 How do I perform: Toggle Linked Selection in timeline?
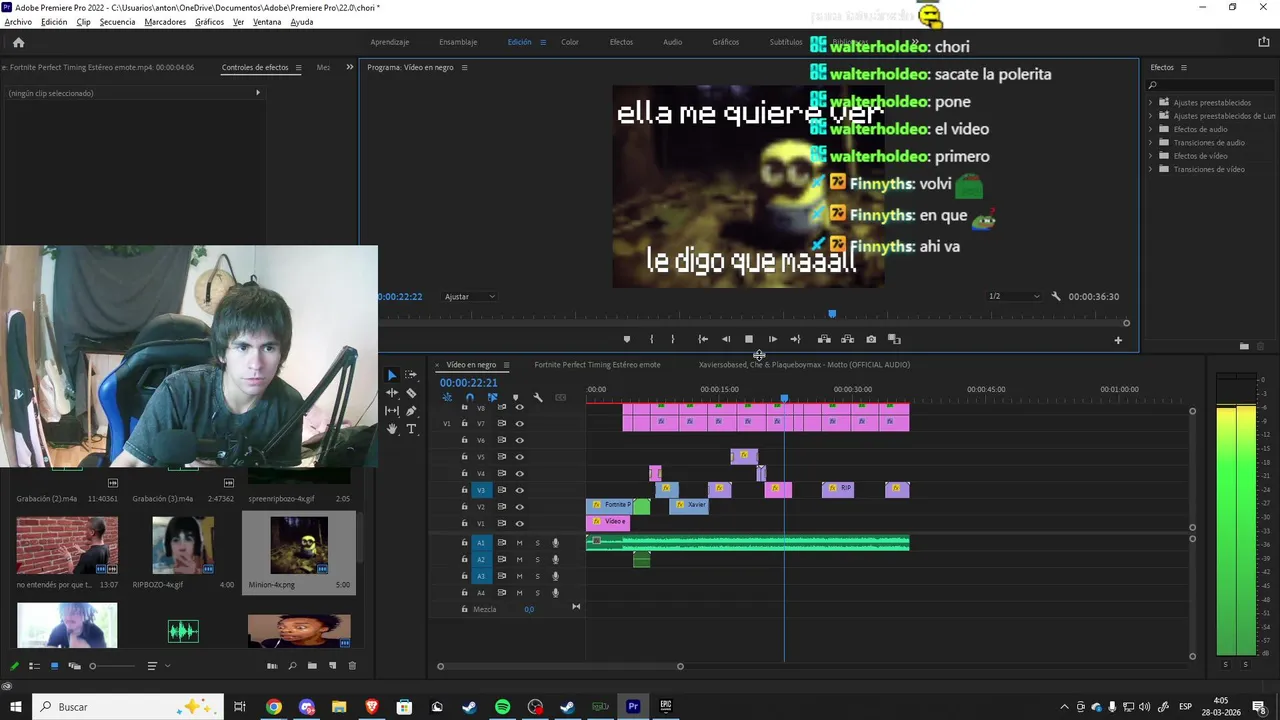[x=492, y=398]
